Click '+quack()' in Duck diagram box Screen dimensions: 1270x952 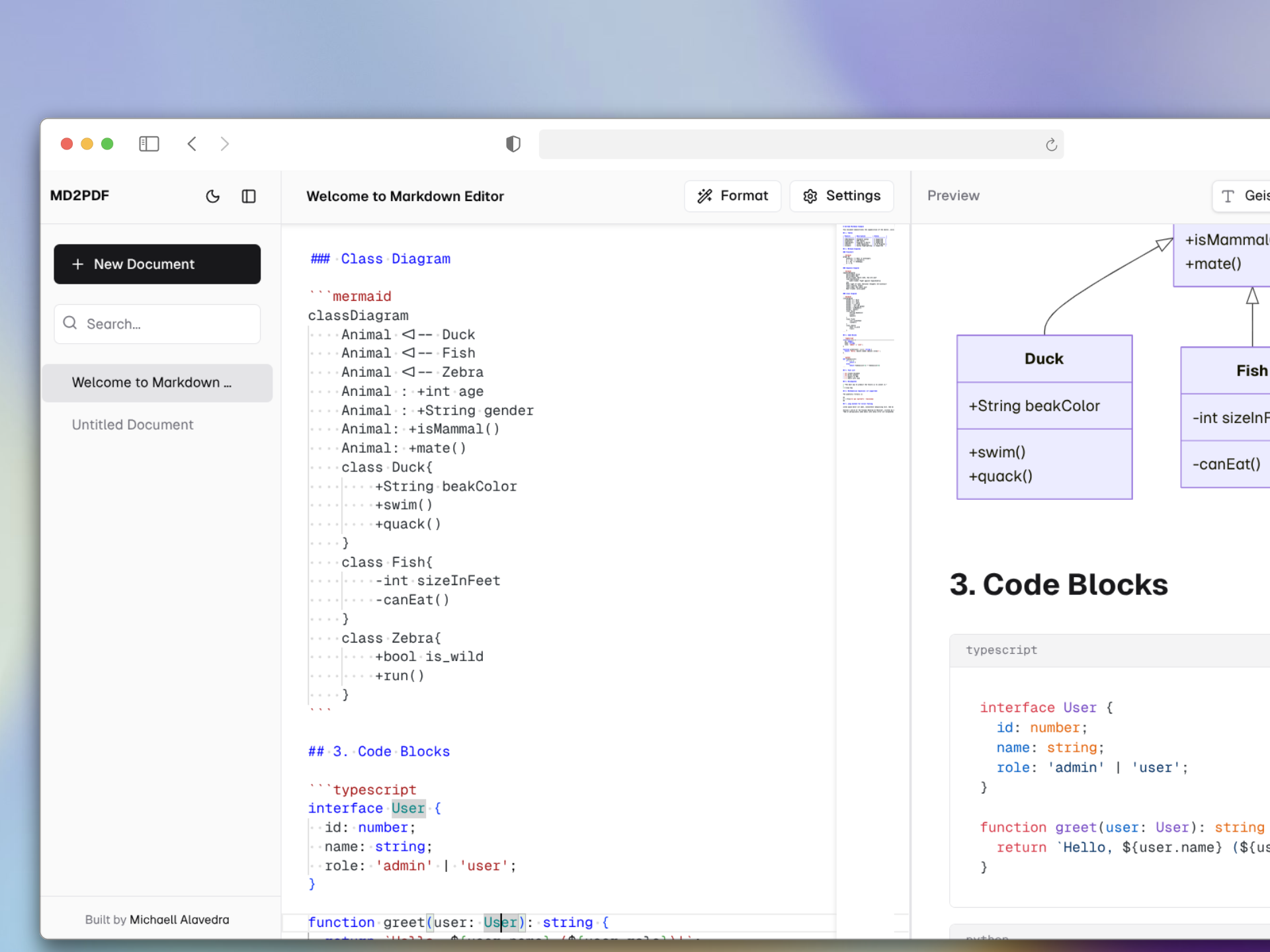(1001, 477)
